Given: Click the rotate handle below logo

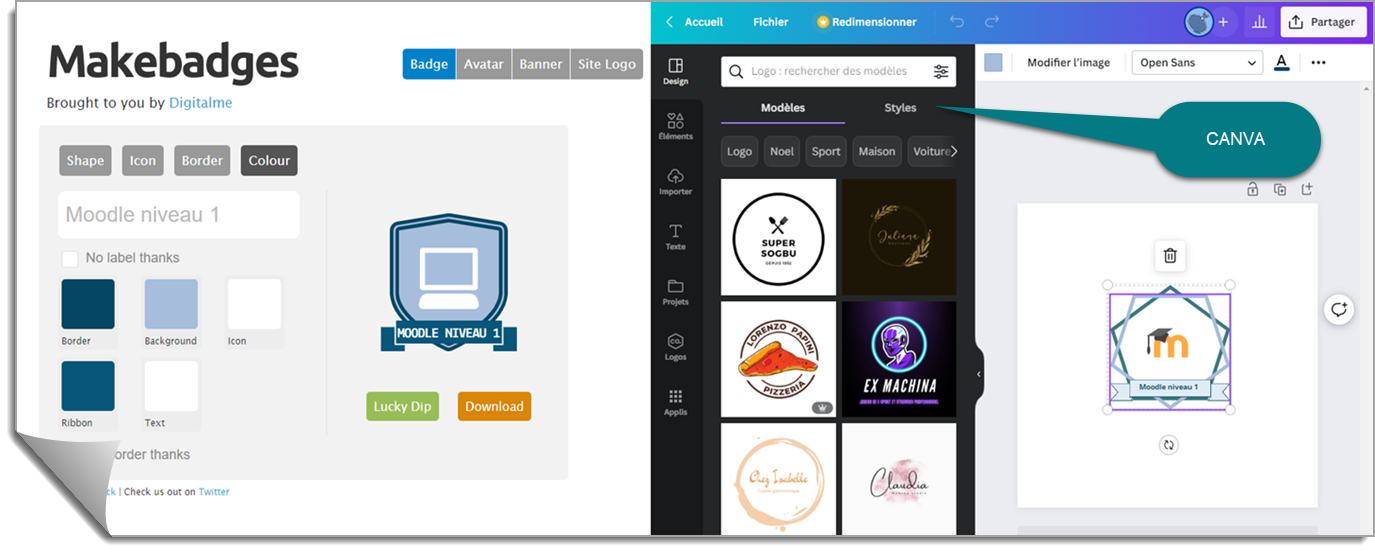Looking at the screenshot, I should tap(1169, 445).
